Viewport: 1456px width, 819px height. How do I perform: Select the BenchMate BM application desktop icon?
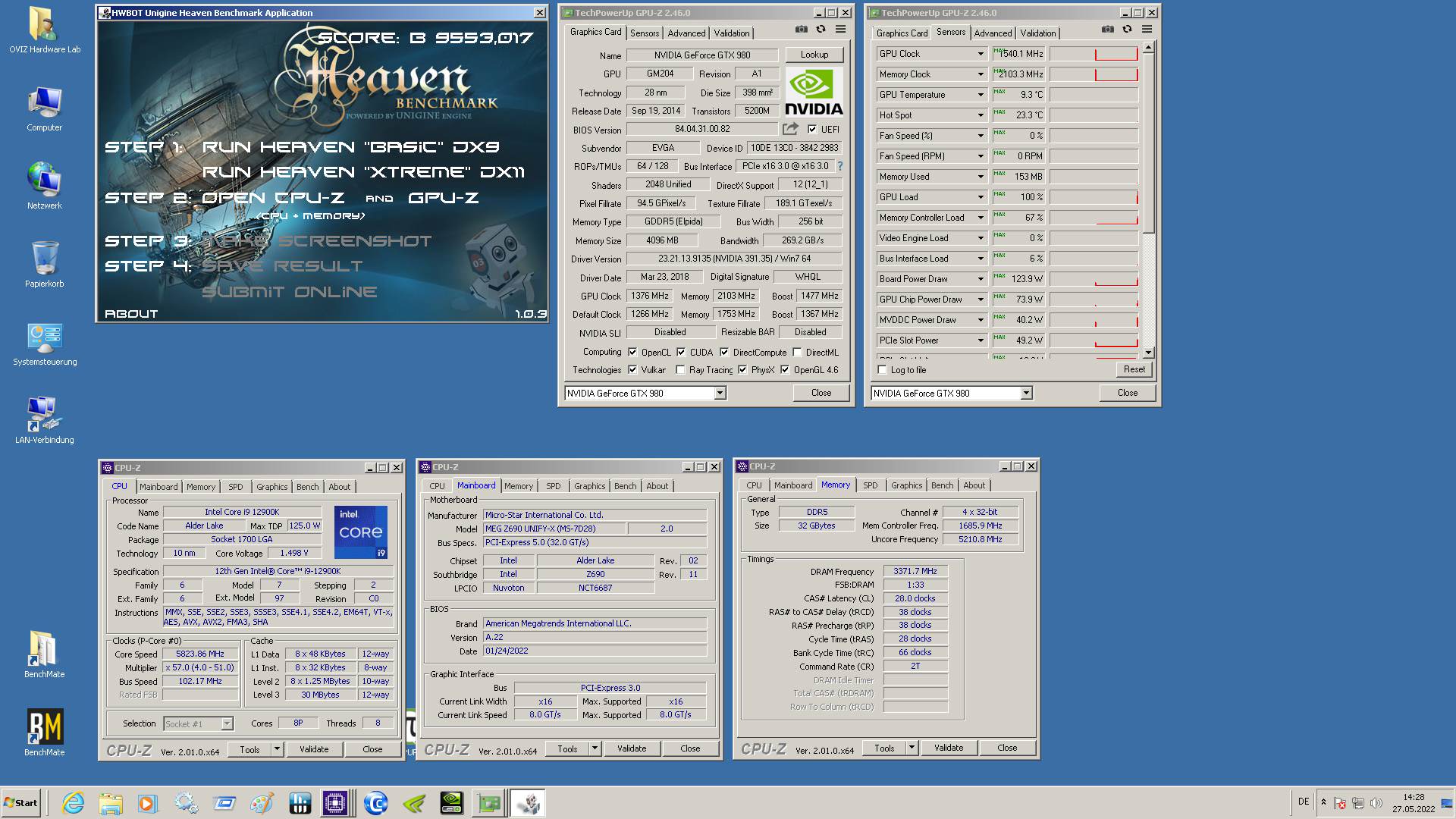(x=44, y=733)
